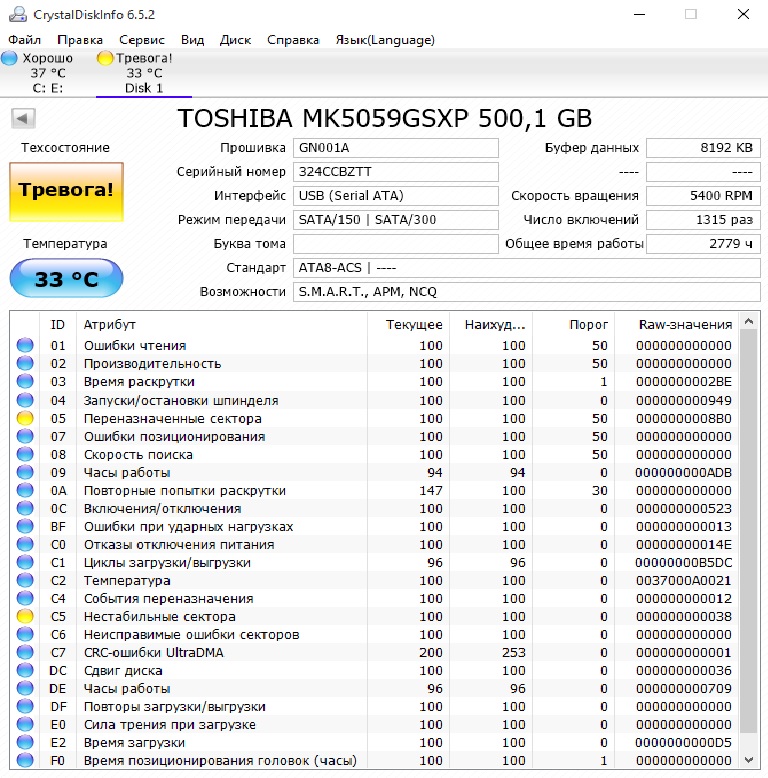Click the rotation speed field 5400 RPM
Viewport: 768px width, 778px height.
coord(703,195)
